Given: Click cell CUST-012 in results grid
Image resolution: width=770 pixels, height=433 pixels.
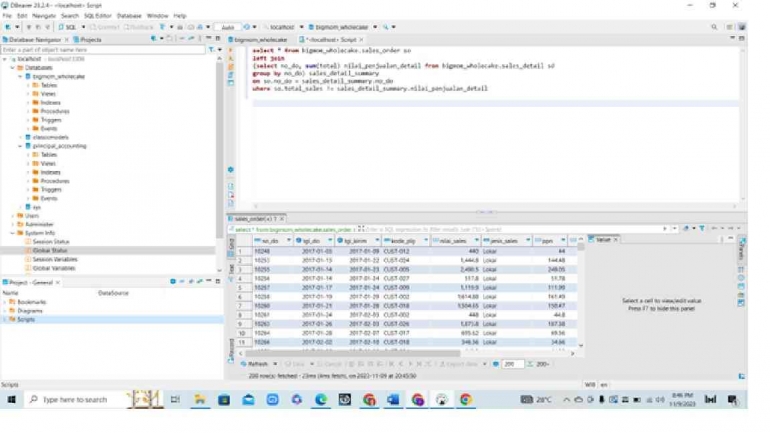Looking at the screenshot, I should click(x=396, y=251).
